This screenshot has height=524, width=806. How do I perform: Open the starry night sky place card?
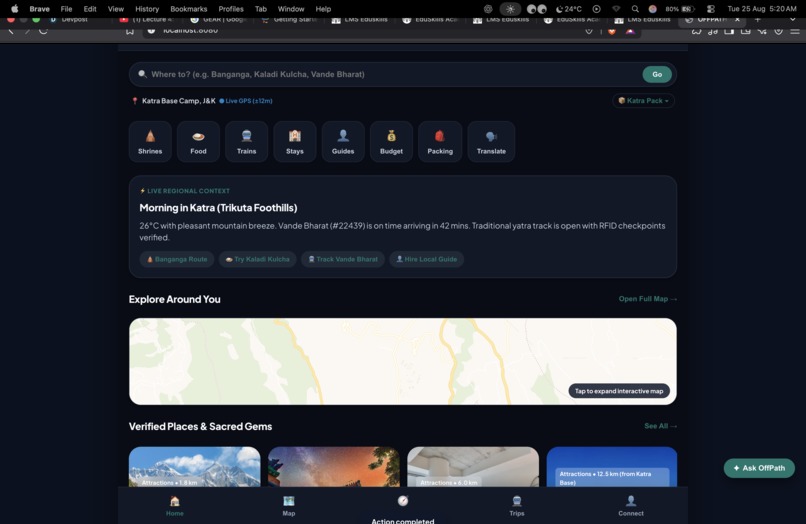334,467
